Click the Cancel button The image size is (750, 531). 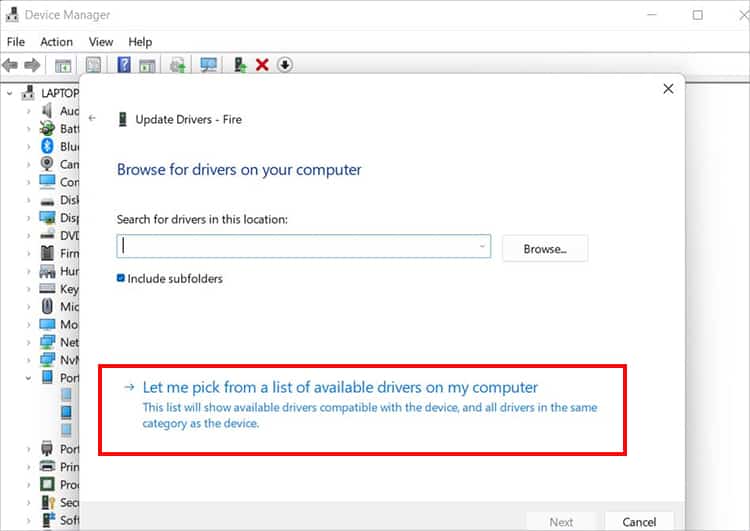tap(639, 521)
